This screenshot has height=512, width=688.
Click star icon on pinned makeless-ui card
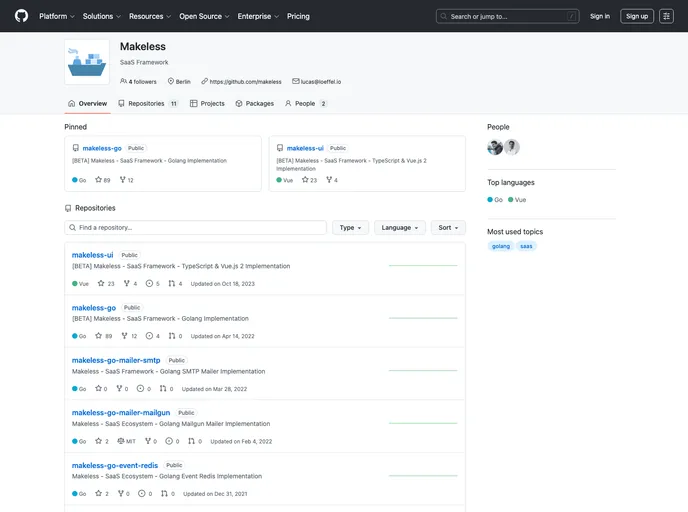[x=305, y=179]
